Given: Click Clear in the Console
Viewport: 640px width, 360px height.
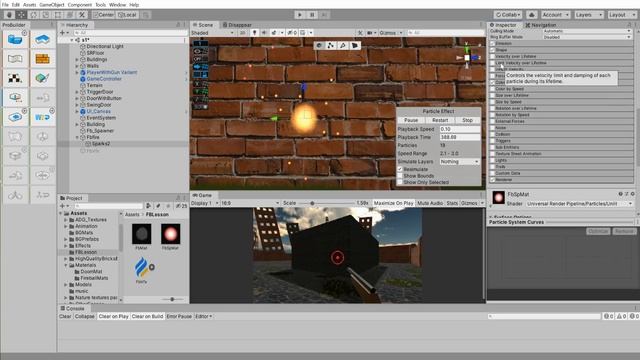Looking at the screenshot, I should (x=65, y=316).
